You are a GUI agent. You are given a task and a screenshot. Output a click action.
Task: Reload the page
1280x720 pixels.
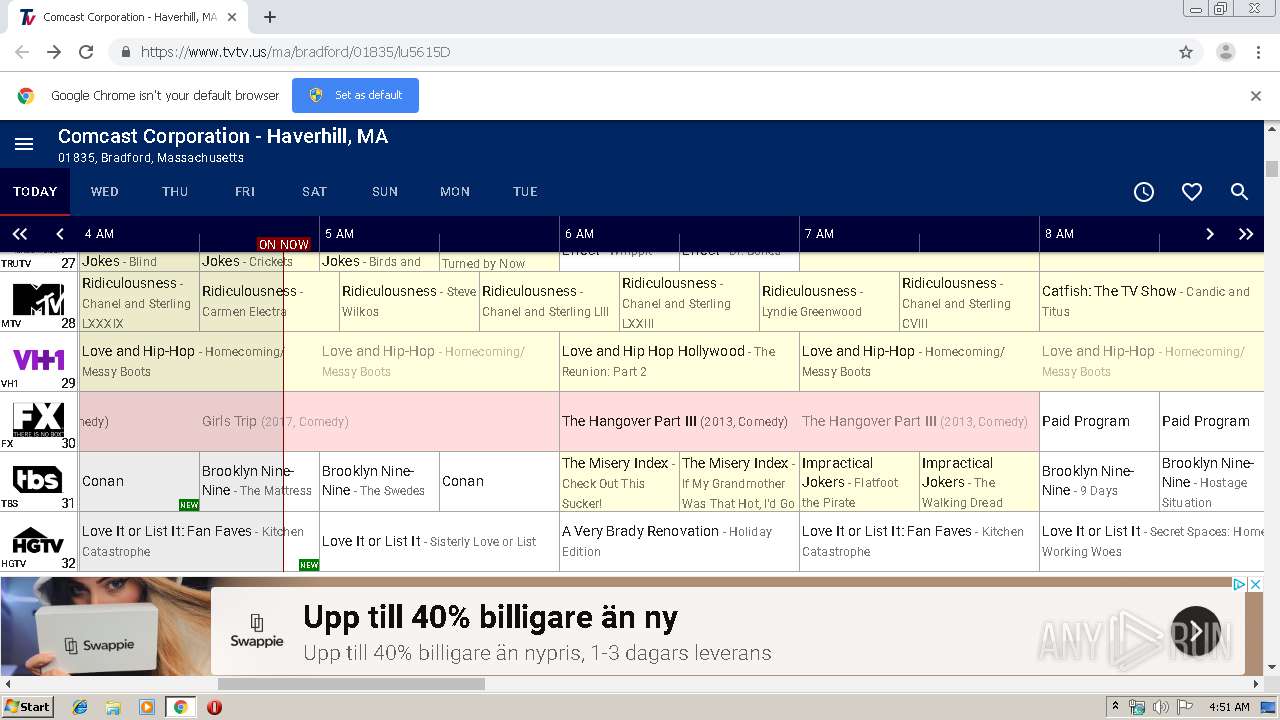click(x=86, y=52)
